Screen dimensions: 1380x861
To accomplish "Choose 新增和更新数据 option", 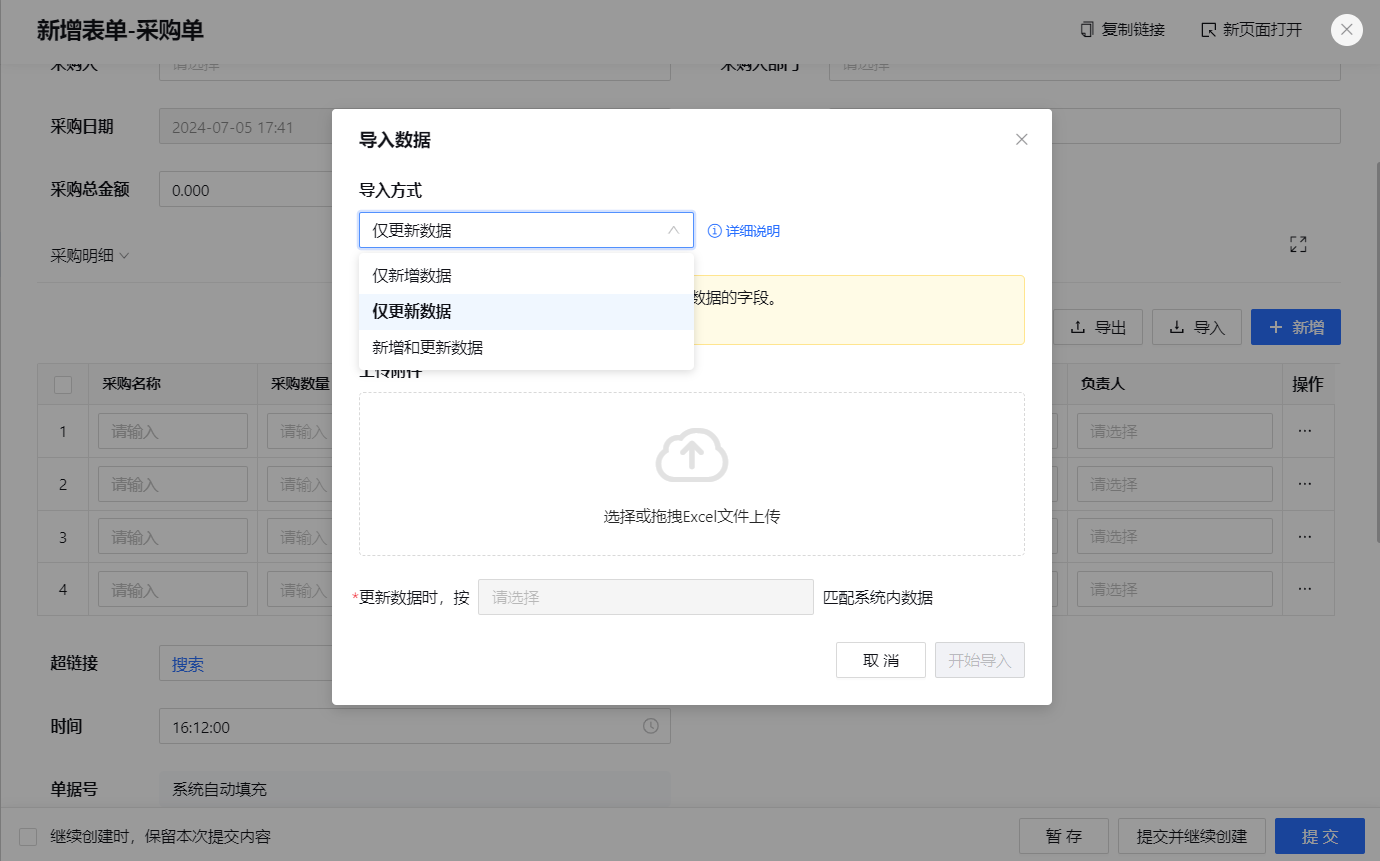I will point(526,348).
